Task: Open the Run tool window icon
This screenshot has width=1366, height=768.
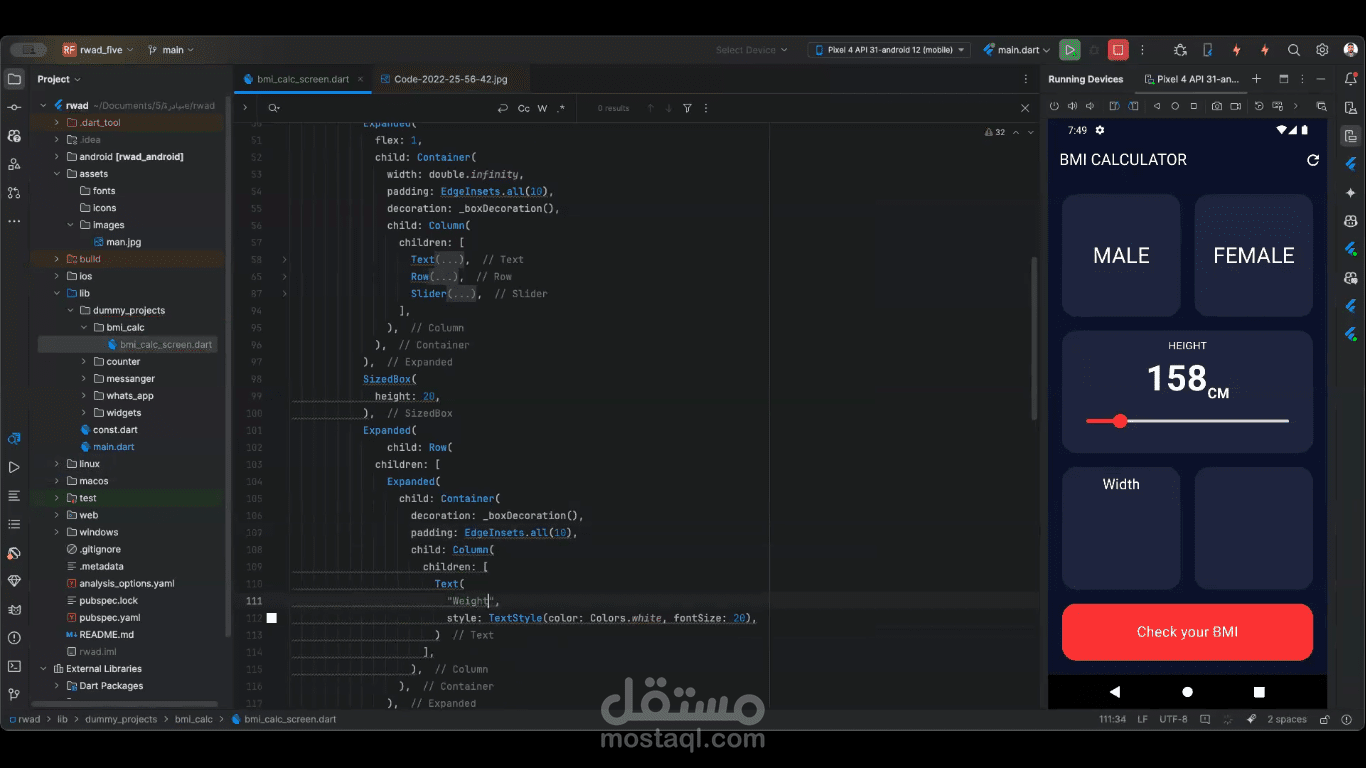Action: click(14, 467)
